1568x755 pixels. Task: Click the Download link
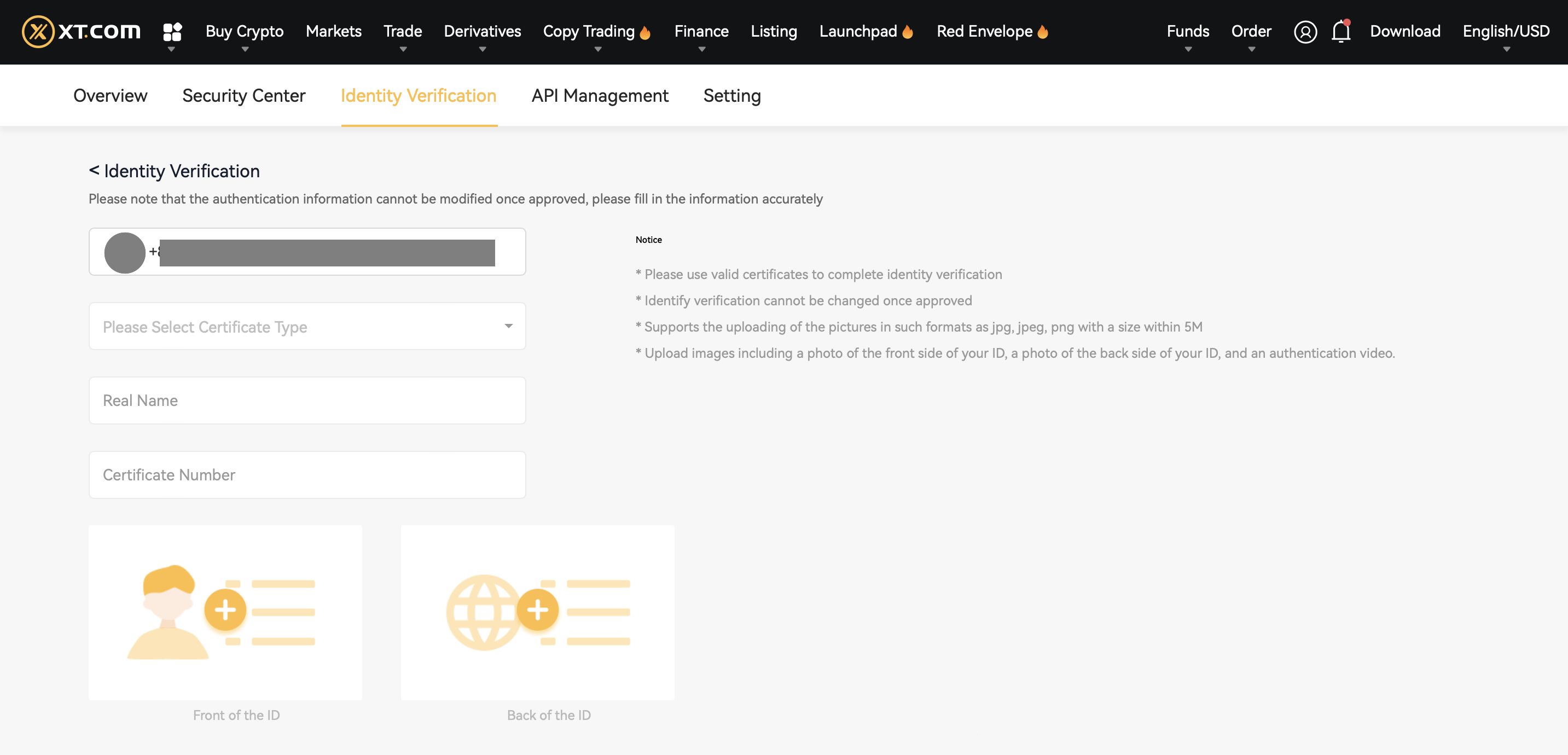pyautogui.click(x=1405, y=31)
